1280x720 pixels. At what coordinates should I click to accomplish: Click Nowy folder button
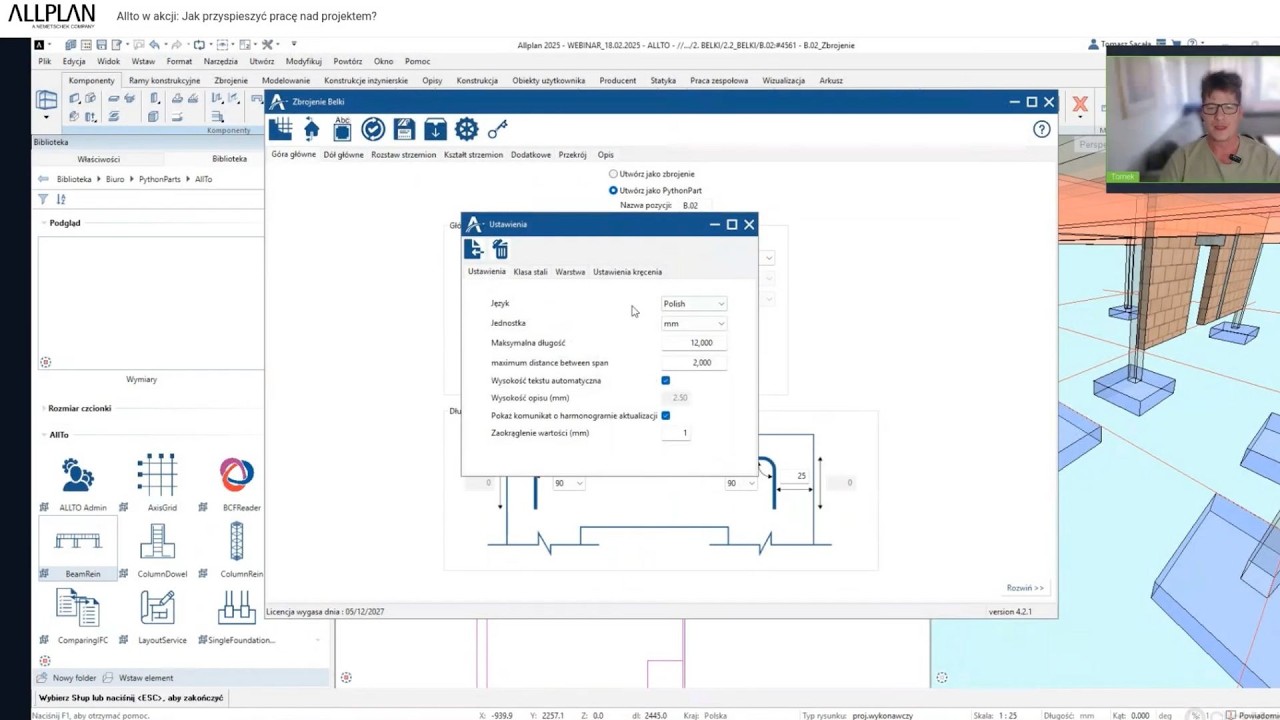[x=67, y=678]
